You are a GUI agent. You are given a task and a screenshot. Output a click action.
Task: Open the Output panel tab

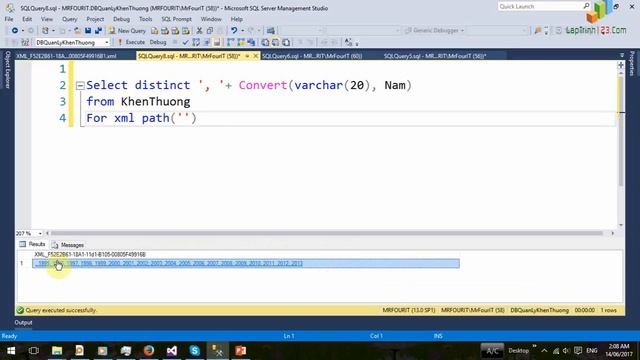tap(23, 322)
